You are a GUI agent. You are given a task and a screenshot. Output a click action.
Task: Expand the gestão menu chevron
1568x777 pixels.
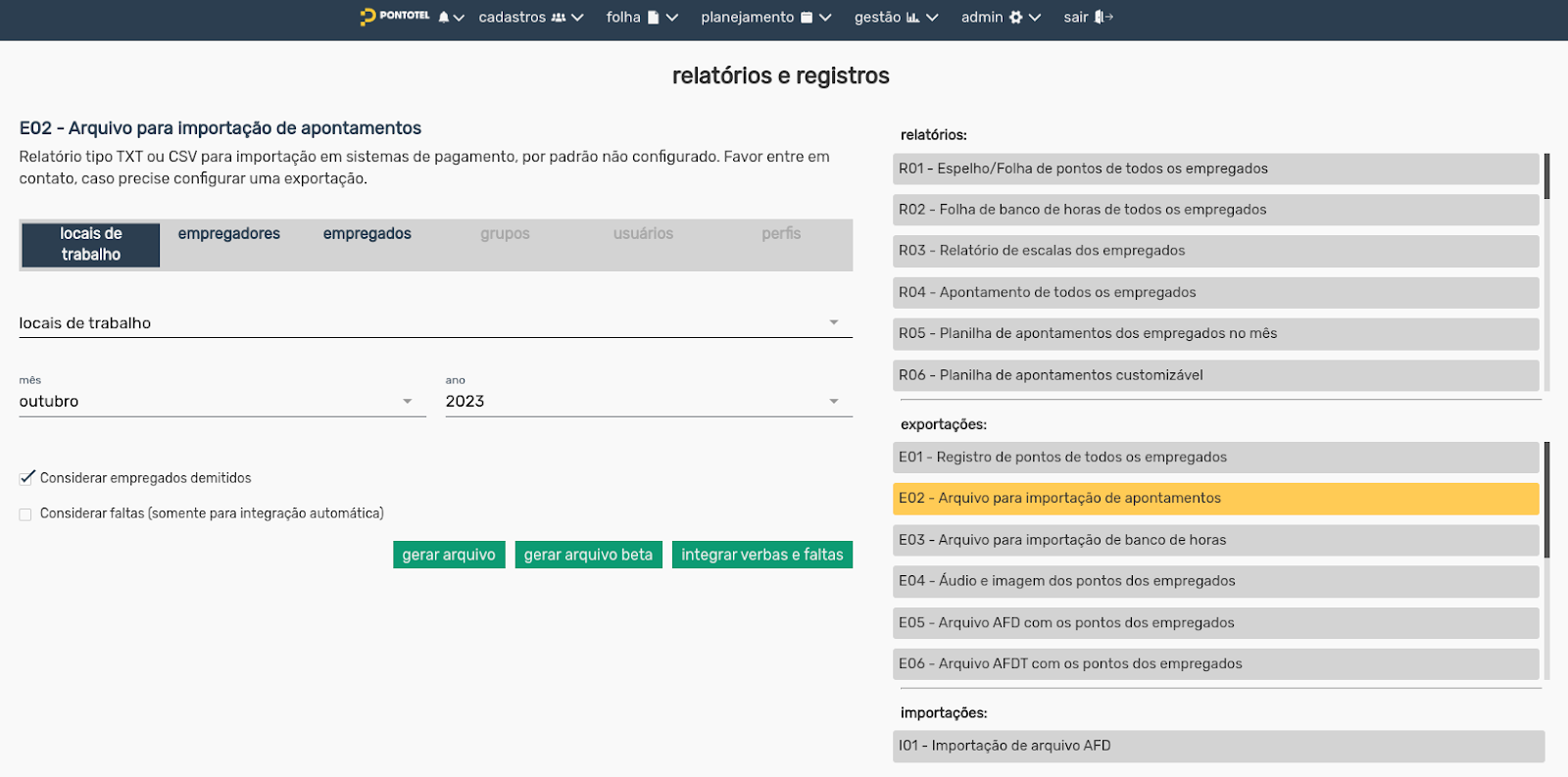pyautogui.click(x=932, y=18)
